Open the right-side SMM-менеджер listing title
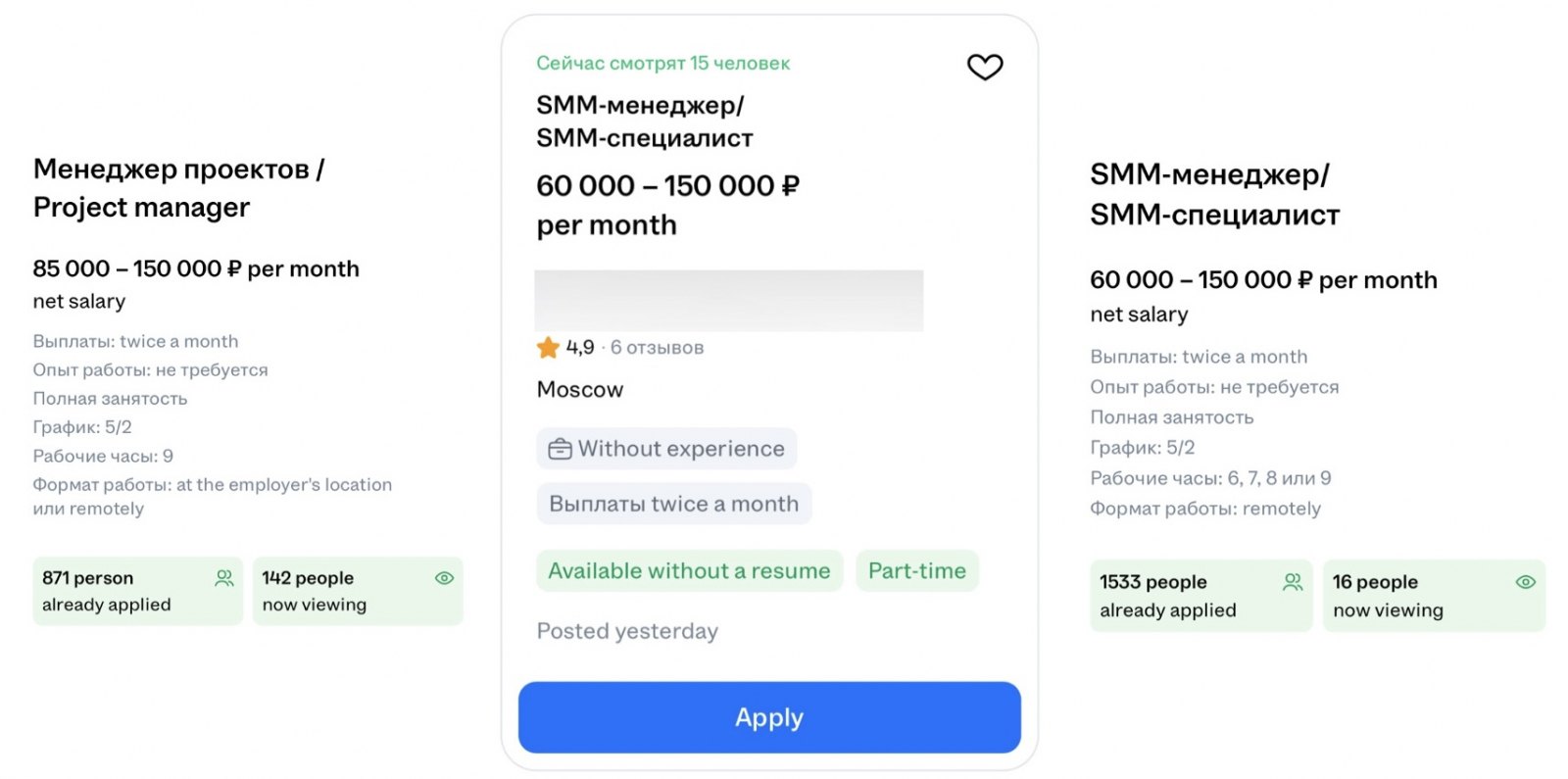Viewport: 1568px width, 779px height. pyautogui.click(x=1213, y=194)
